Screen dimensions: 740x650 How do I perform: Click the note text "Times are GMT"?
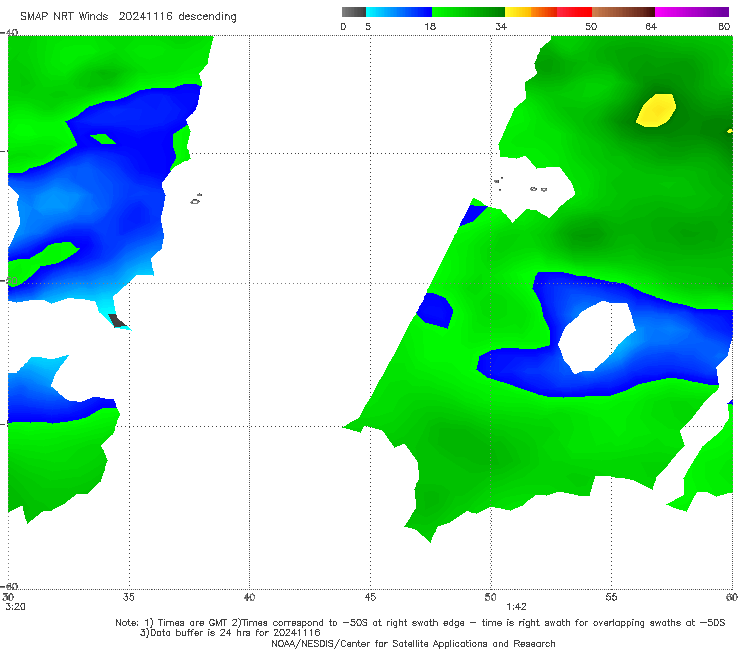pyautogui.click(x=193, y=623)
